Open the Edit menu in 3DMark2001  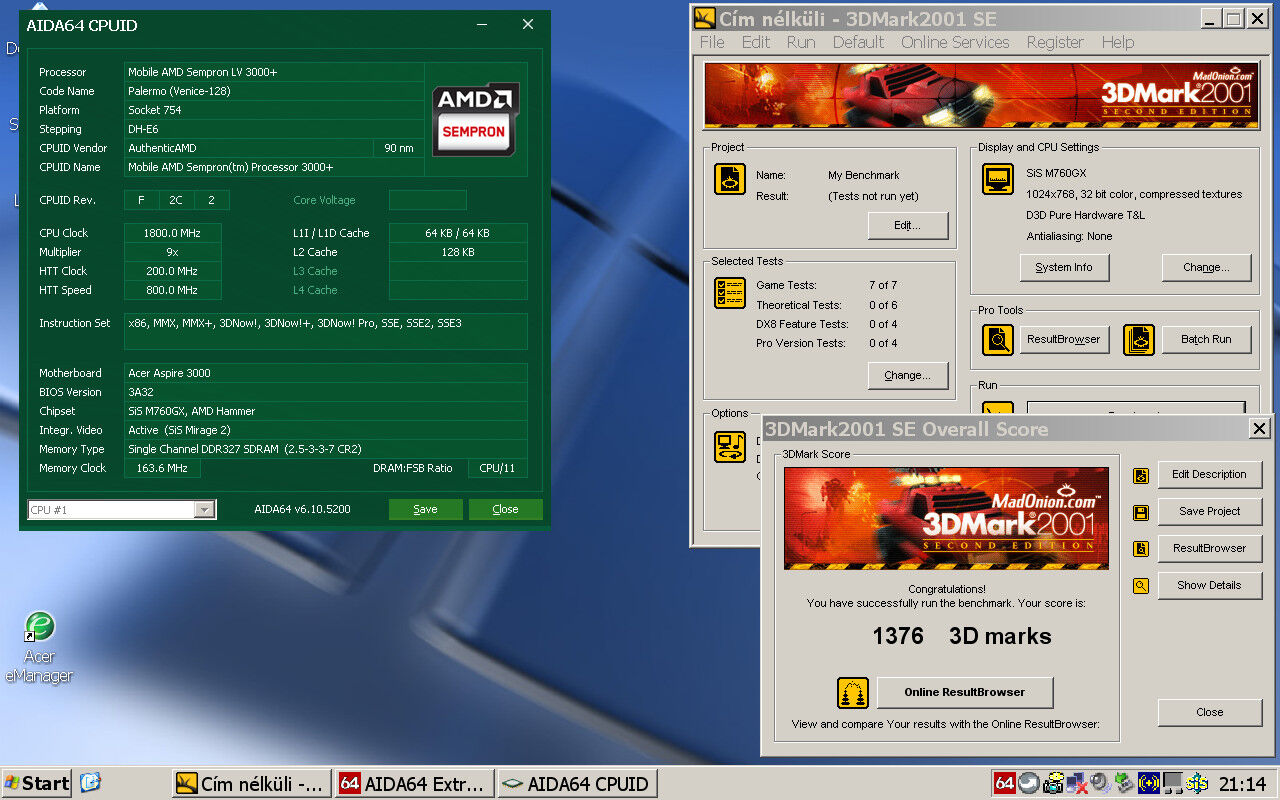(756, 42)
